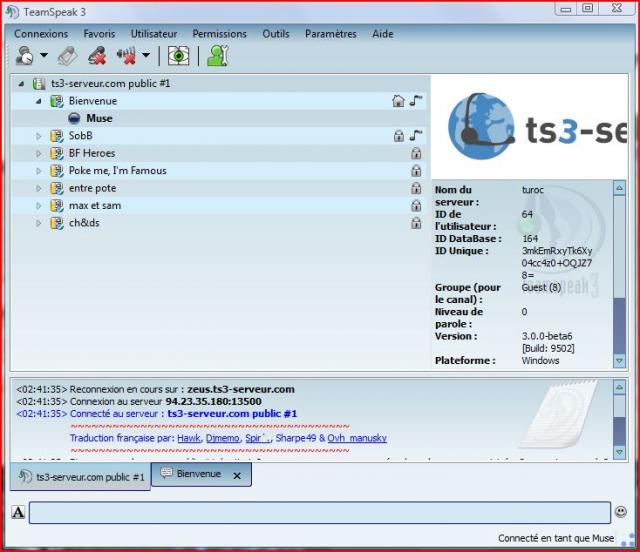Click the green user wrench icon

click(x=218, y=56)
